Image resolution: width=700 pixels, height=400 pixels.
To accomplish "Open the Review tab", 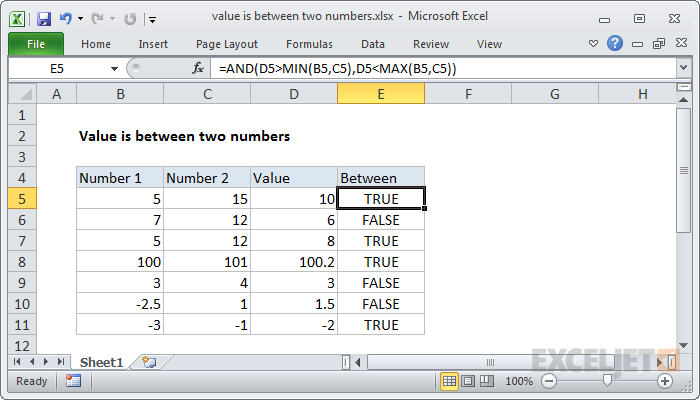I will click(431, 44).
